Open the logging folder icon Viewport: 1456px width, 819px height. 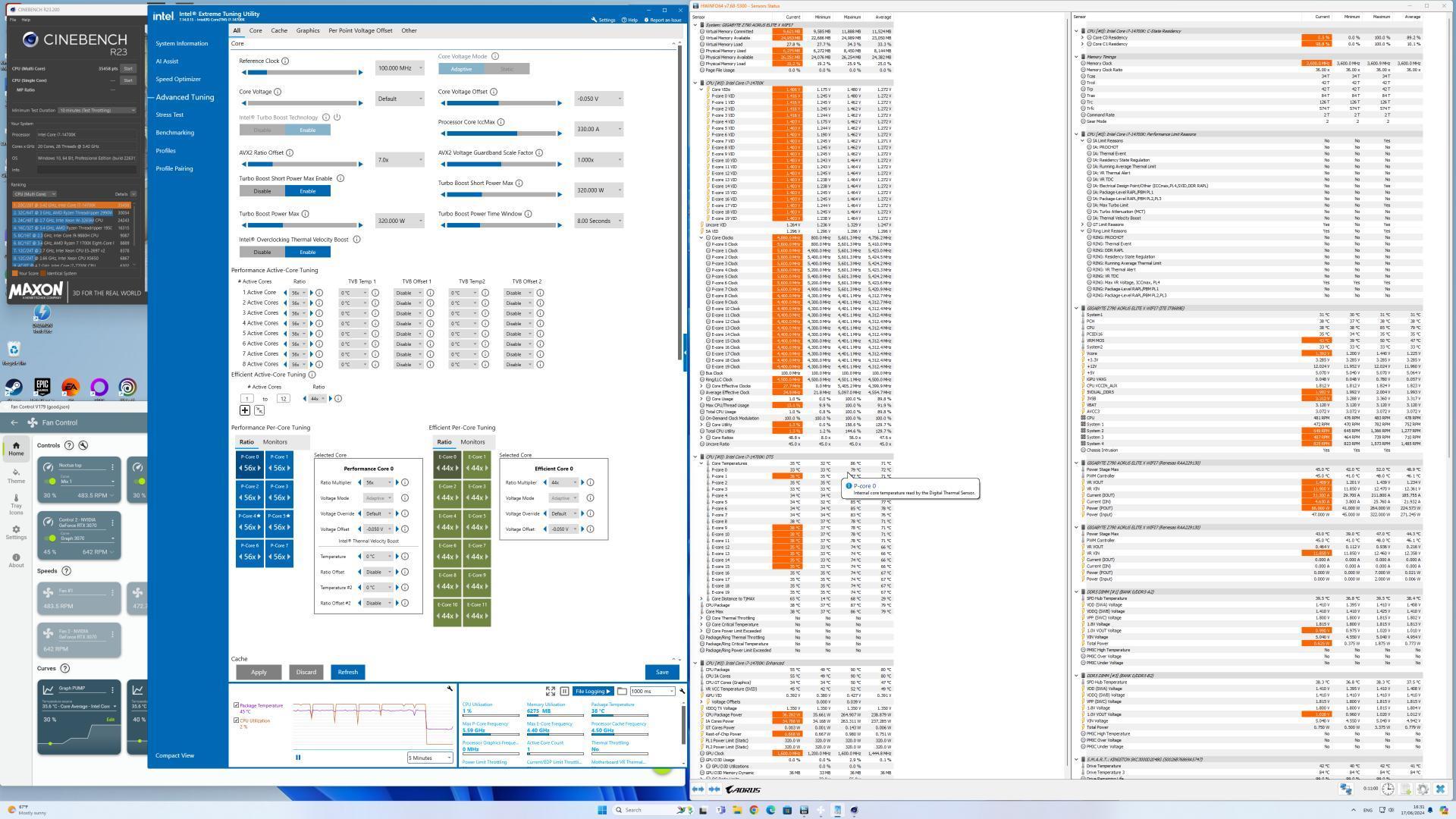tap(622, 692)
